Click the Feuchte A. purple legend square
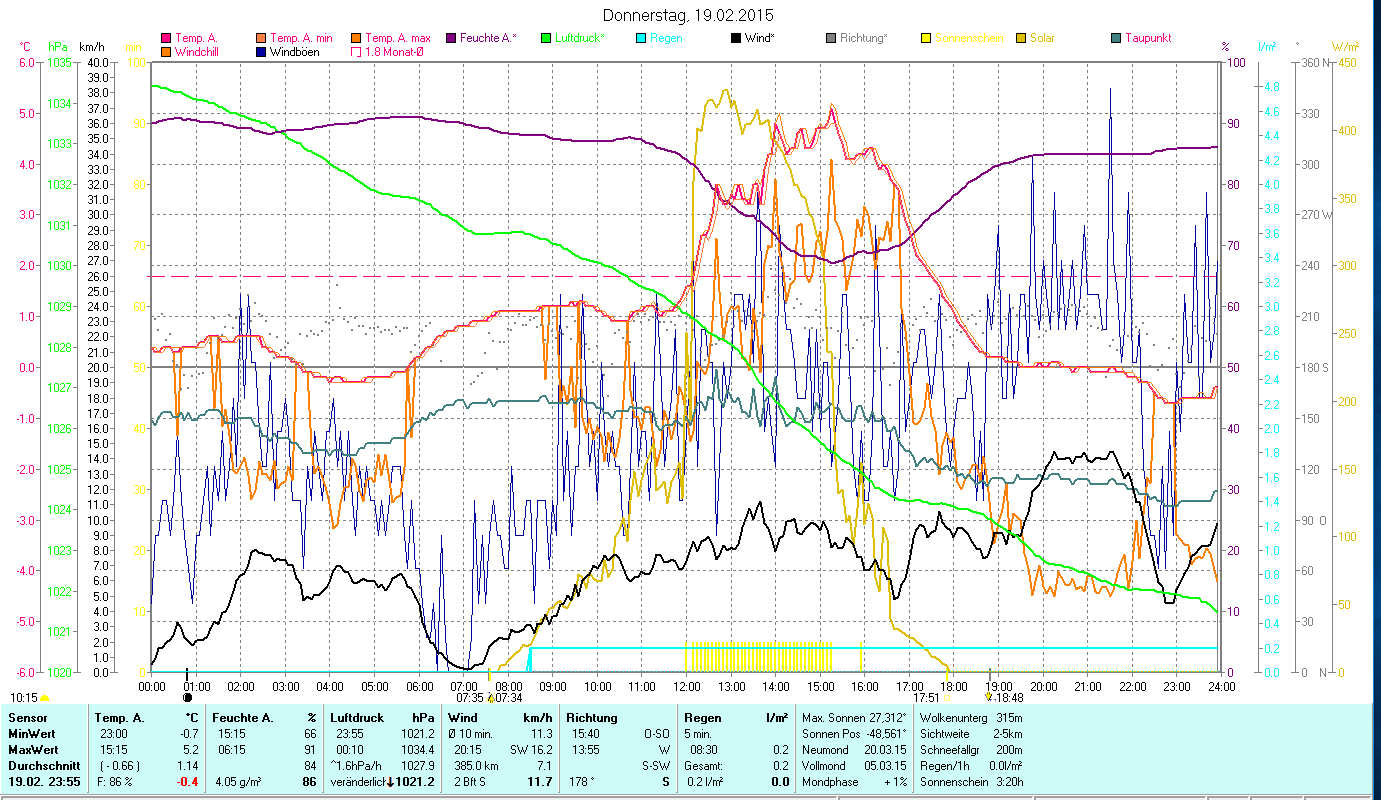 tap(449, 38)
